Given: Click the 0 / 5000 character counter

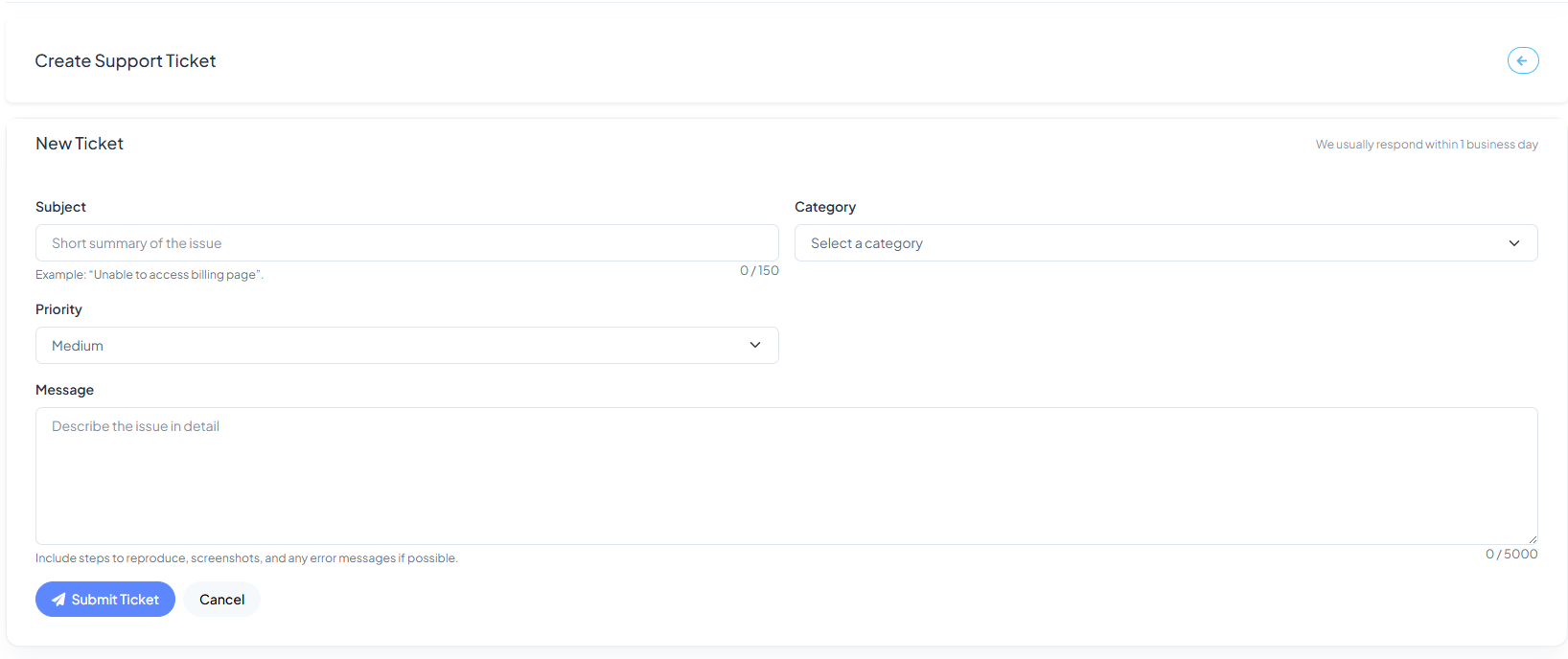Looking at the screenshot, I should (x=1511, y=554).
